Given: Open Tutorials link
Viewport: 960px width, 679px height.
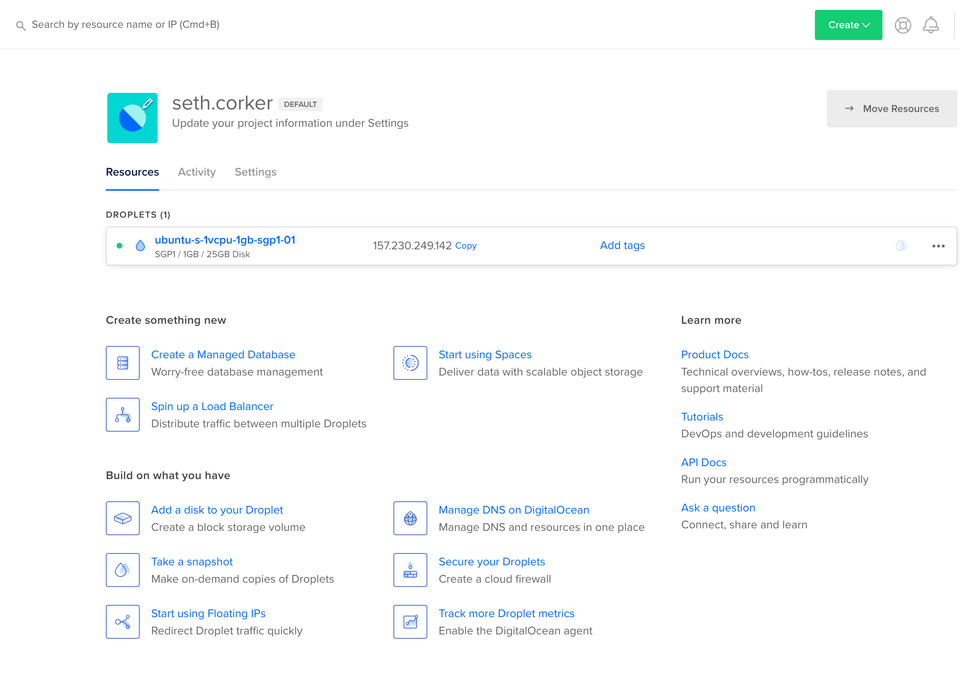Looking at the screenshot, I should click(702, 417).
